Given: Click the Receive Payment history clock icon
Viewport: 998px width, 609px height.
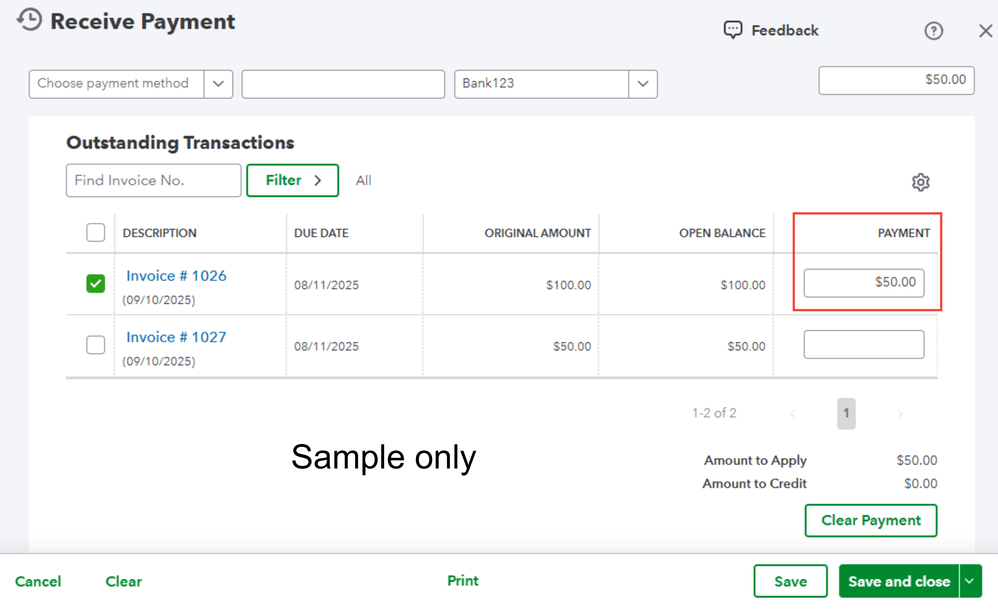Looking at the screenshot, I should 30,20.
